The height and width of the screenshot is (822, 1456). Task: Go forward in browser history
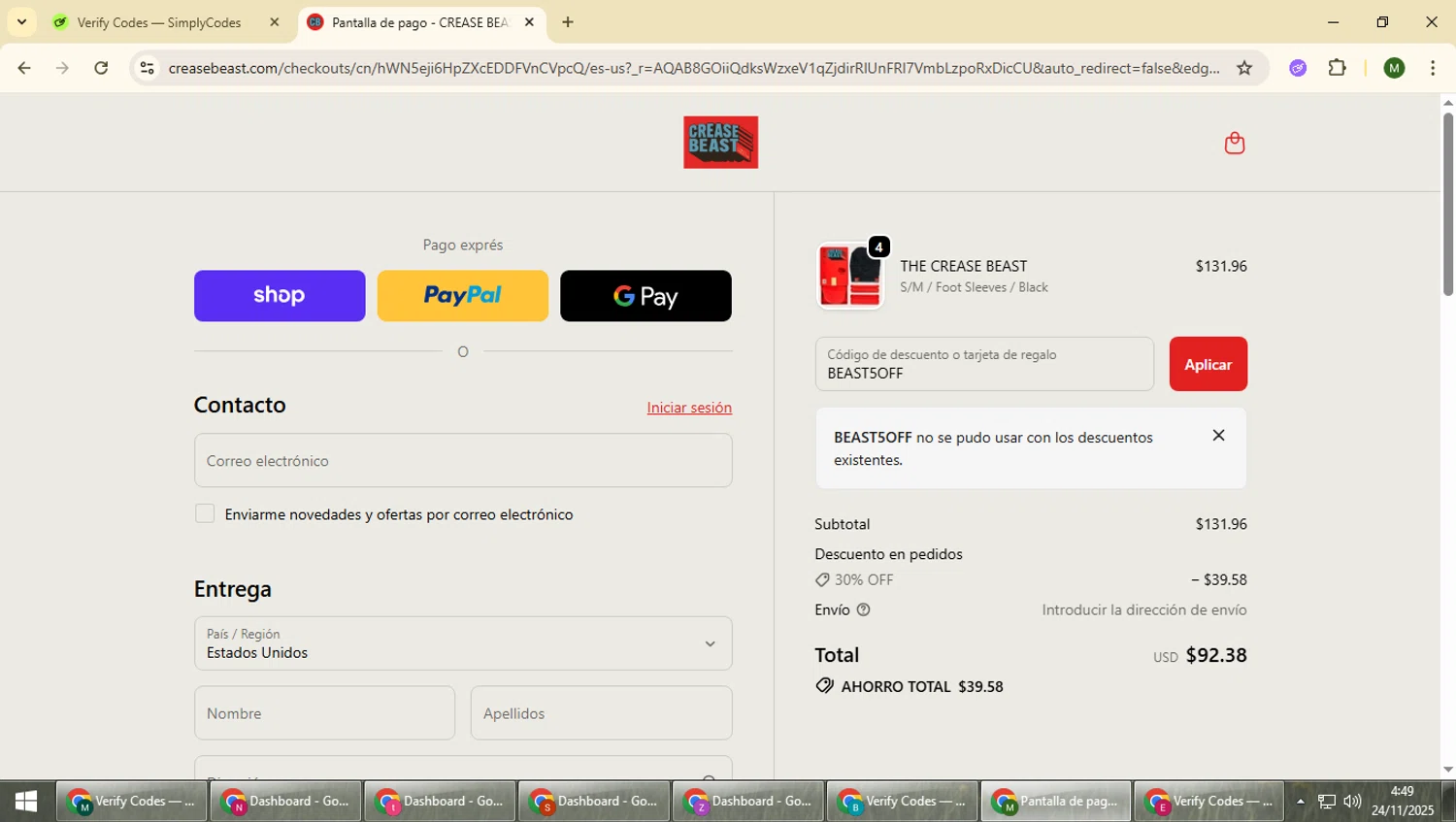(x=62, y=68)
